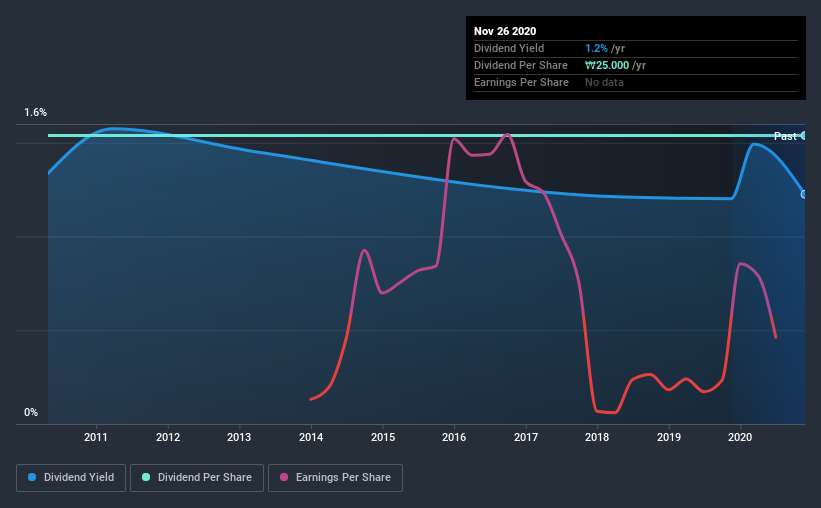
Task: Select the 2016 x-axis year label
Action: point(454,437)
